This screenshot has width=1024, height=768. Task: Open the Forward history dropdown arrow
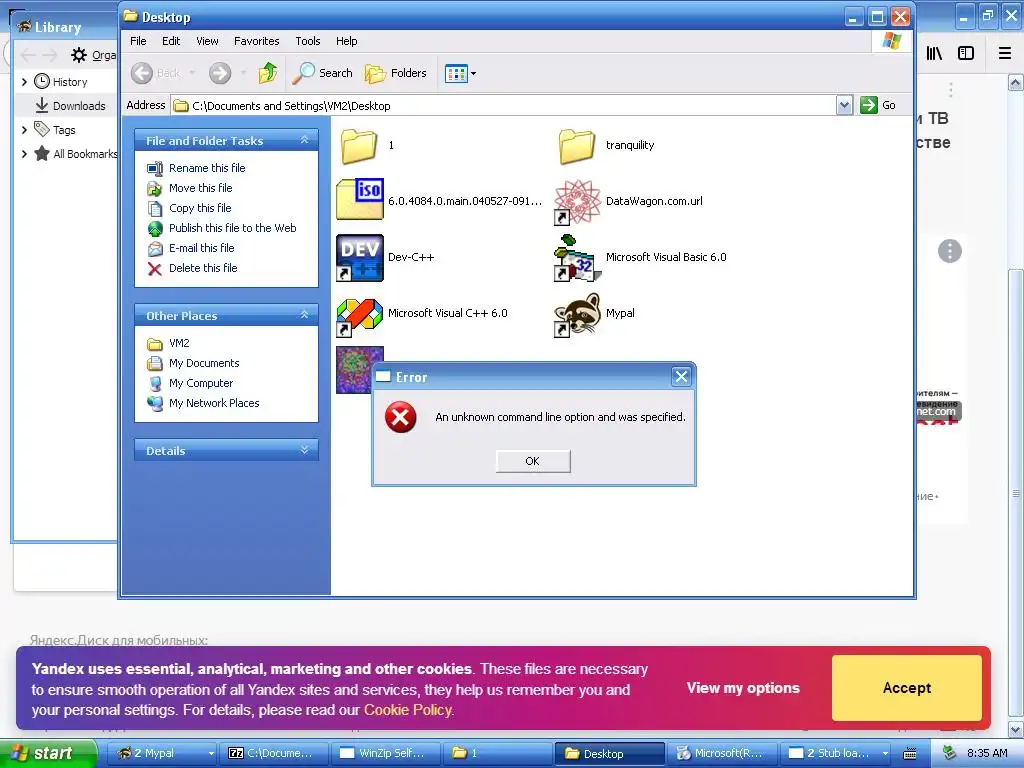tap(244, 73)
